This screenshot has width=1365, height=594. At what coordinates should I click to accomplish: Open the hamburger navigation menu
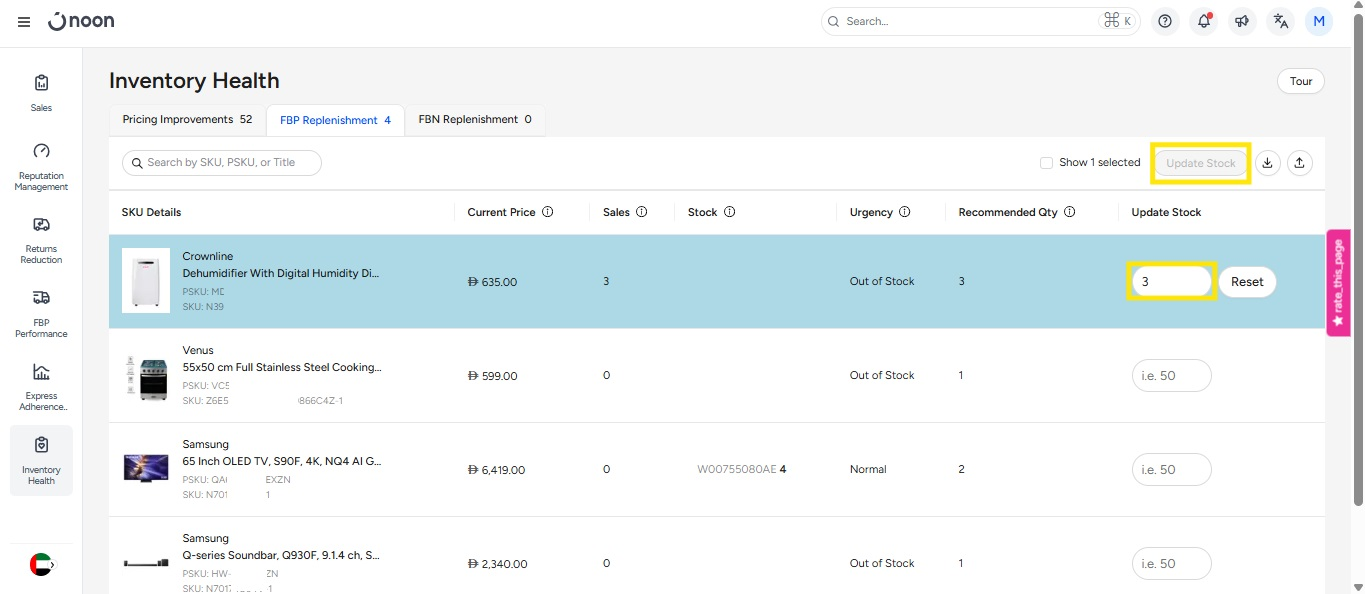pyautogui.click(x=24, y=21)
